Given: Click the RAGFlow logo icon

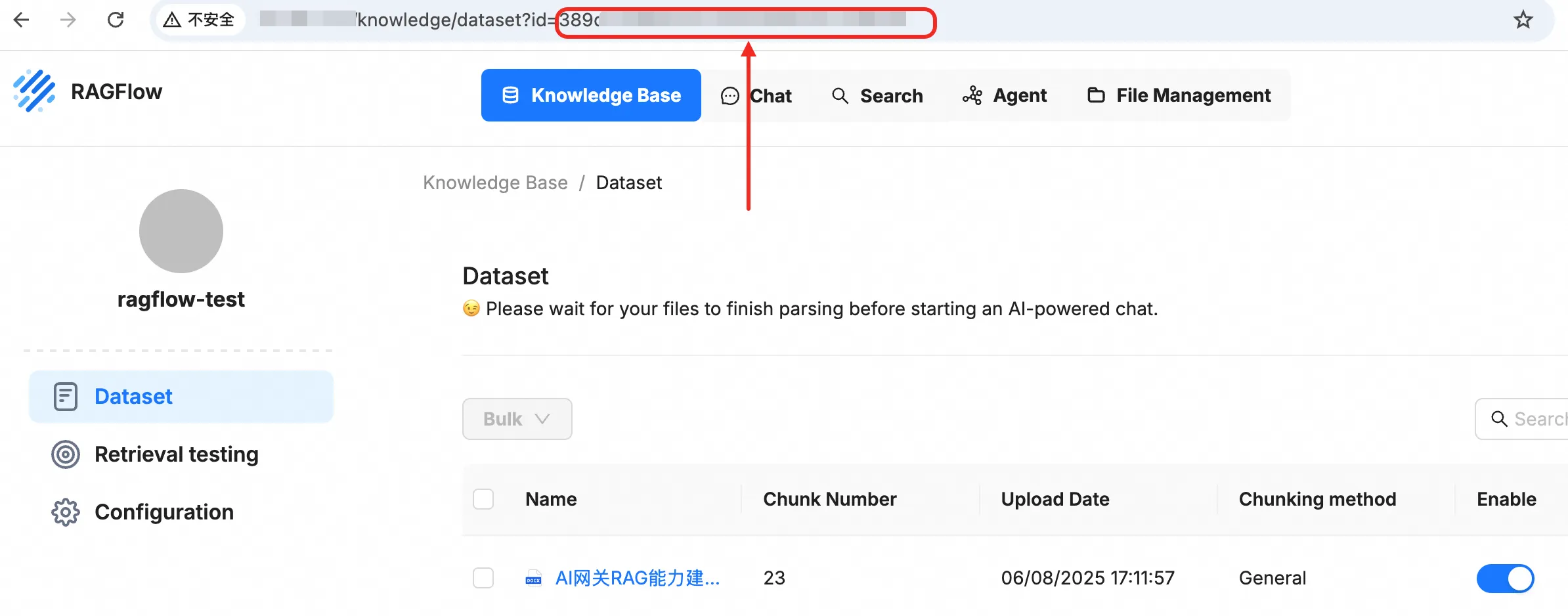Looking at the screenshot, I should pyautogui.click(x=34, y=91).
